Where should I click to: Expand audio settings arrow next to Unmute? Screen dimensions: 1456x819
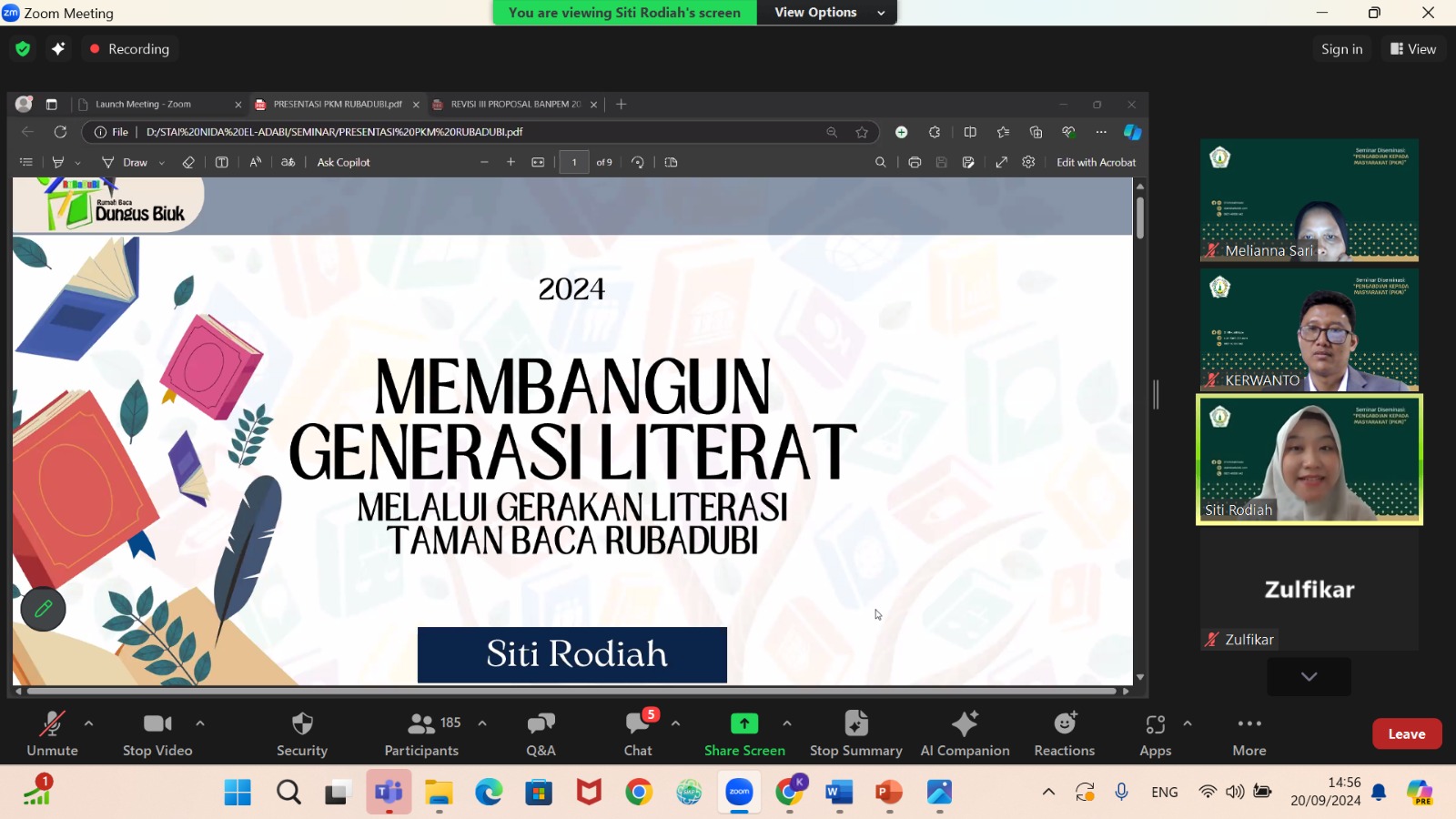pyautogui.click(x=88, y=723)
